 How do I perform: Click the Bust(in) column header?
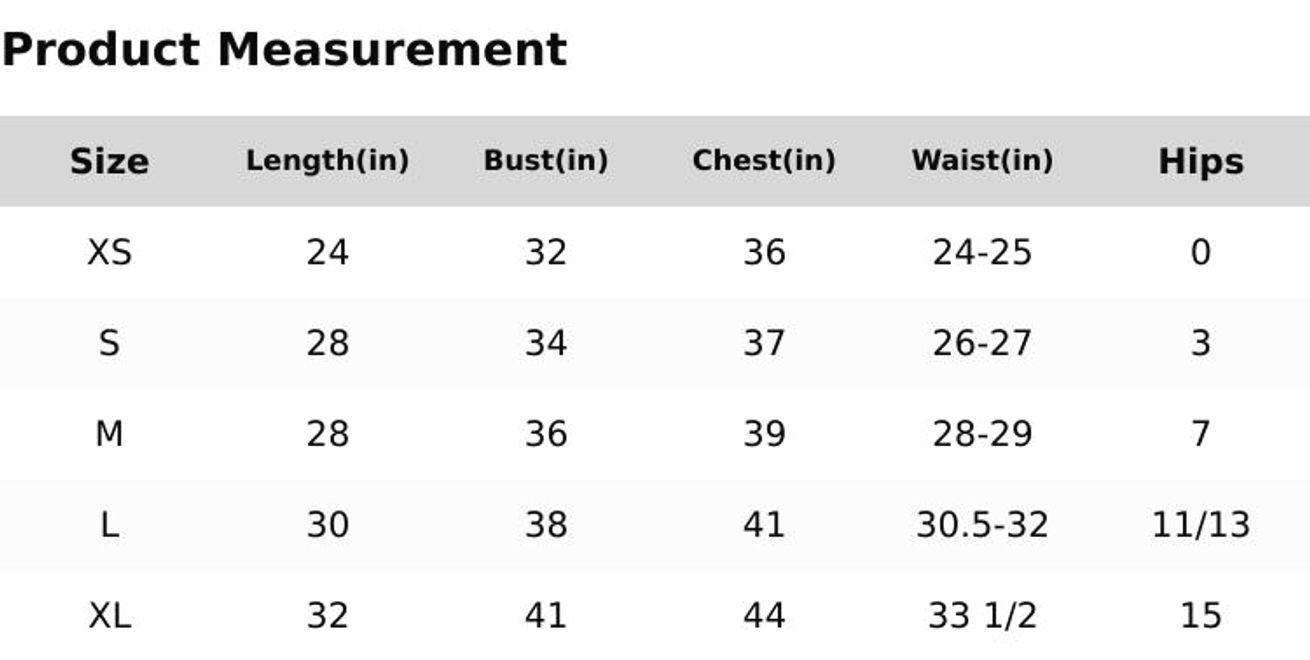coord(545,161)
